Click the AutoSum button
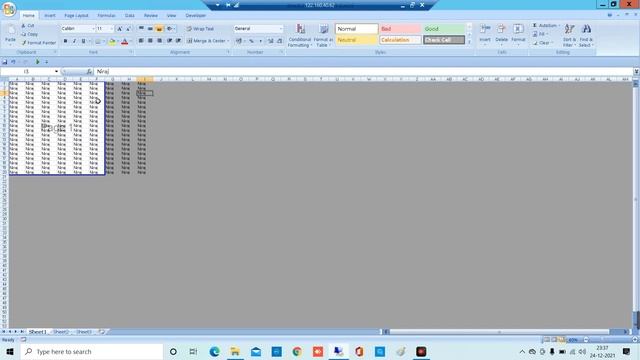This screenshot has width=640, height=360. click(544, 26)
